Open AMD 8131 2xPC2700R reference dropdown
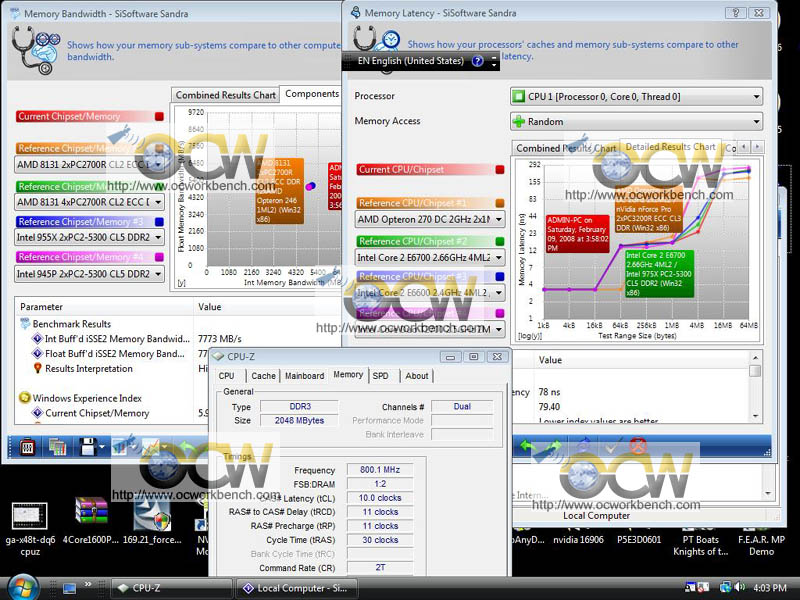 pos(89,164)
